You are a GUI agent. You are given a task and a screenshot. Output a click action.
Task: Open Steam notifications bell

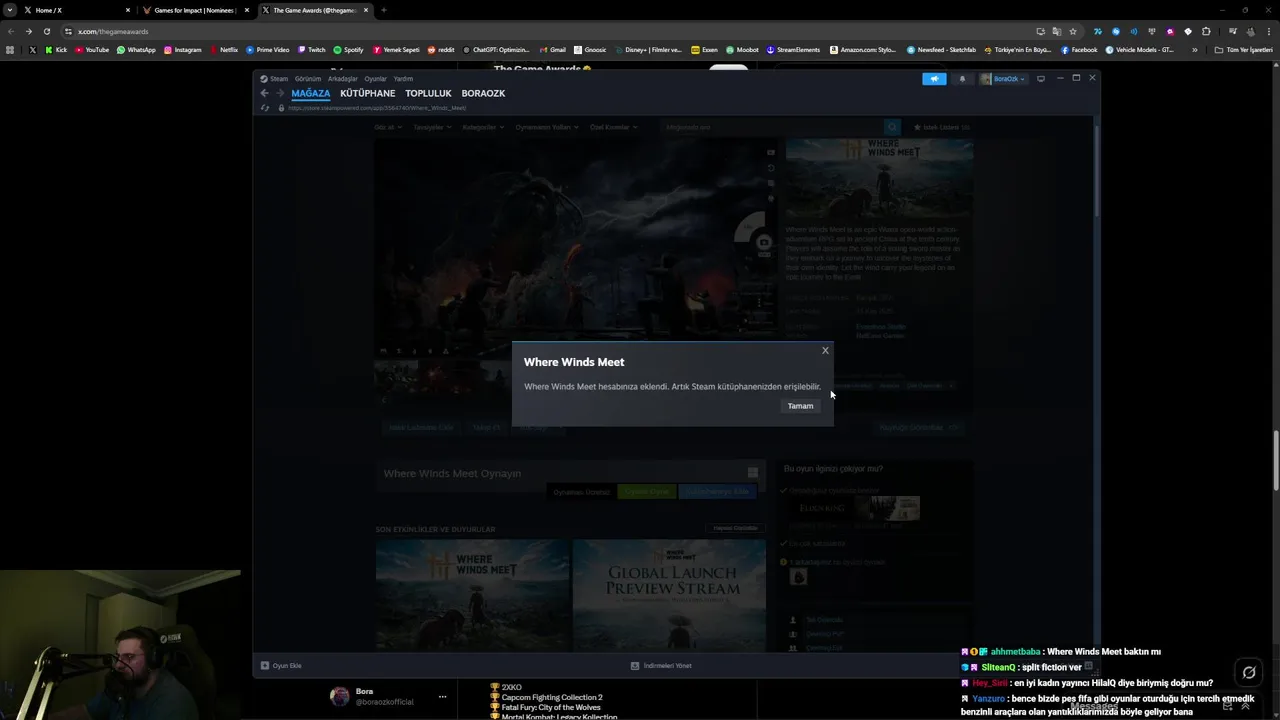pos(962,79)
